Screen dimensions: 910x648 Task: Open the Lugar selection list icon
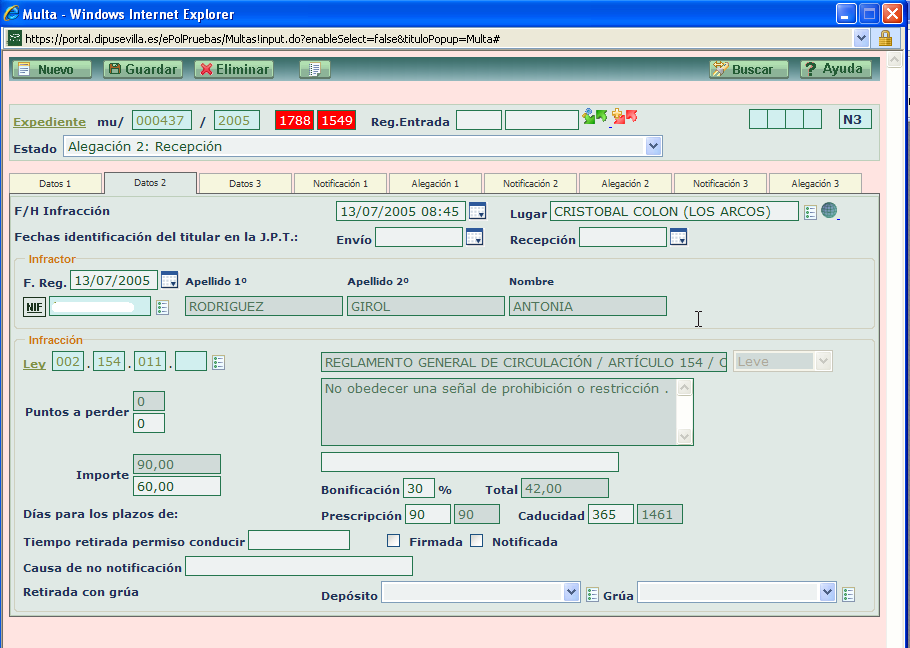[808, 211]
